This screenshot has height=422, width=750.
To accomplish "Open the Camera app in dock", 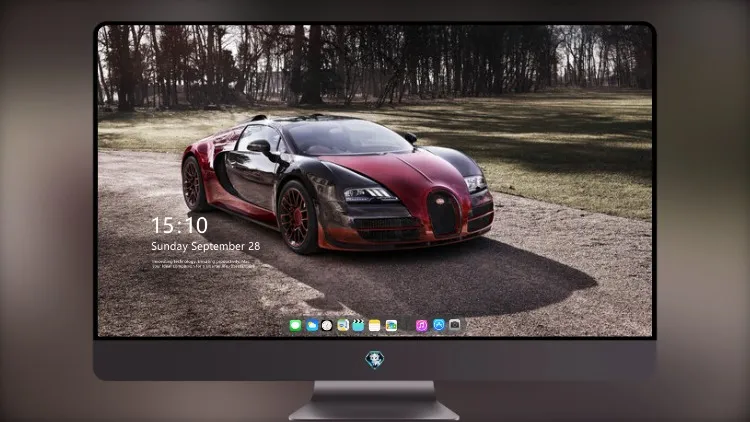I will point(455,325).
